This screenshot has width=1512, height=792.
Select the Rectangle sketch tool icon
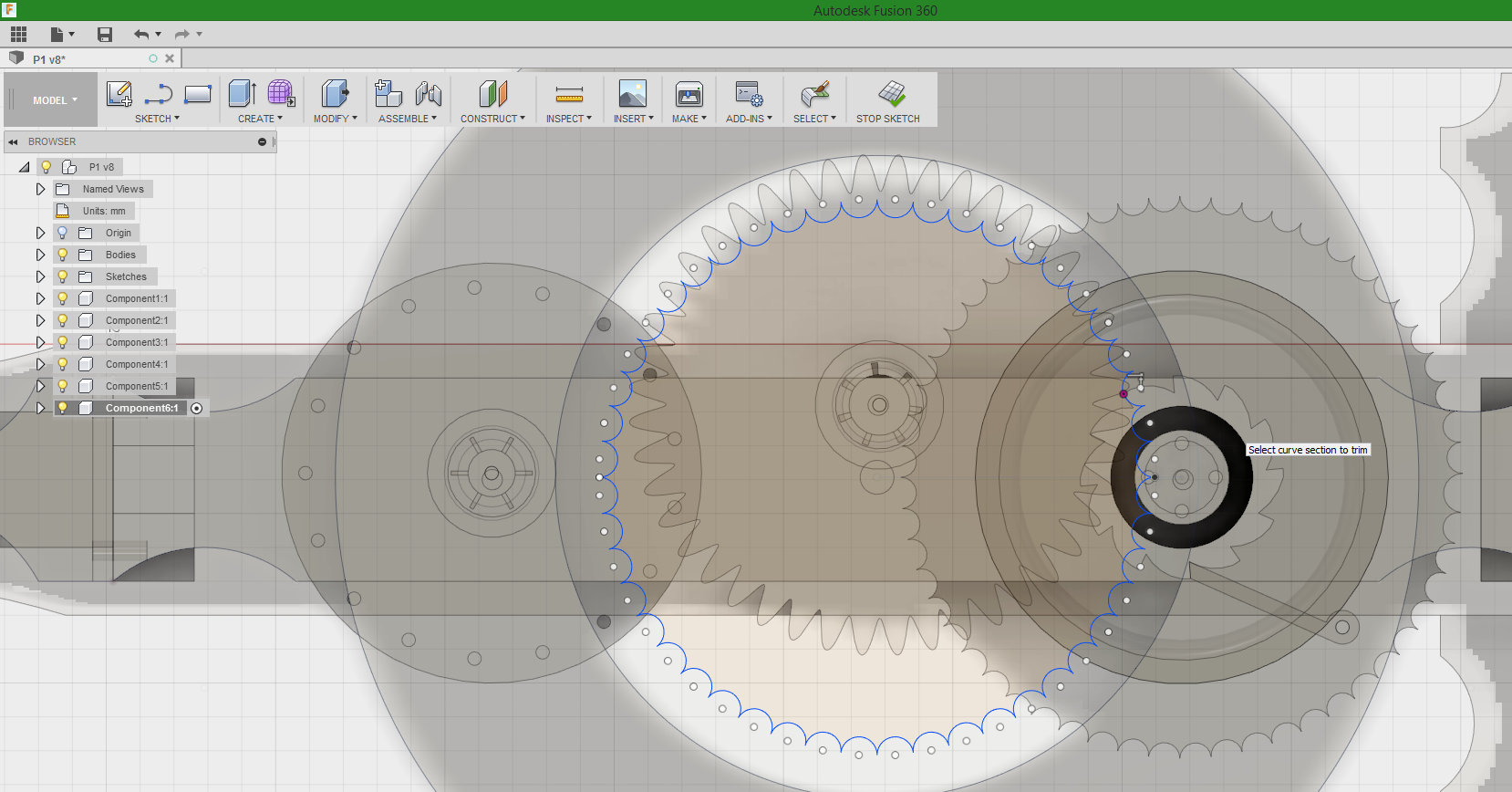(x=198, y=93)
